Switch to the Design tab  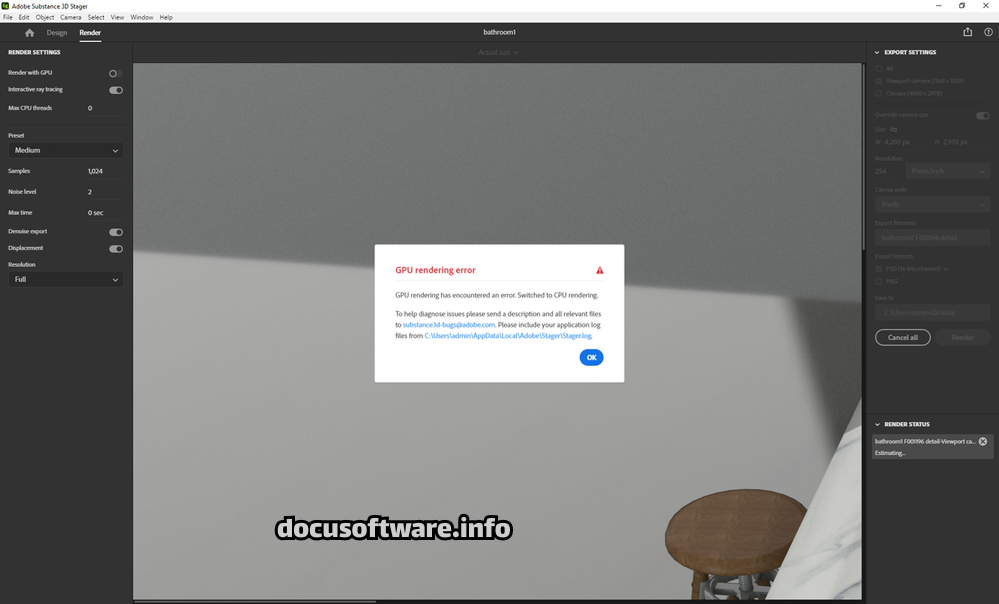pyautogui.click(x=57, y=33)
